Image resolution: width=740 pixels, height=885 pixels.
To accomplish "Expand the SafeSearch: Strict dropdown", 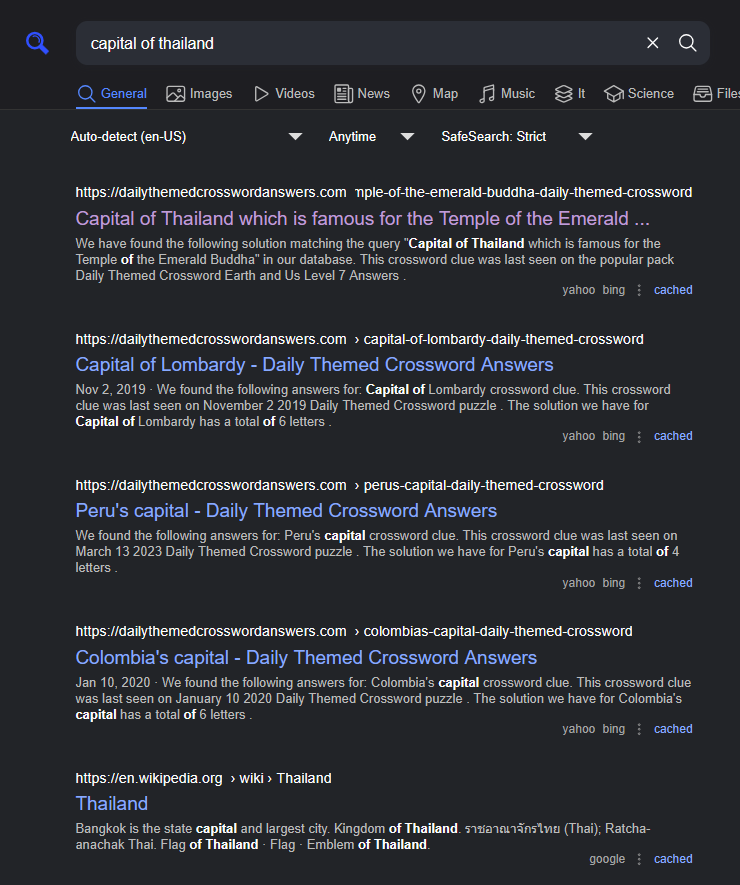I will point(517,137).
